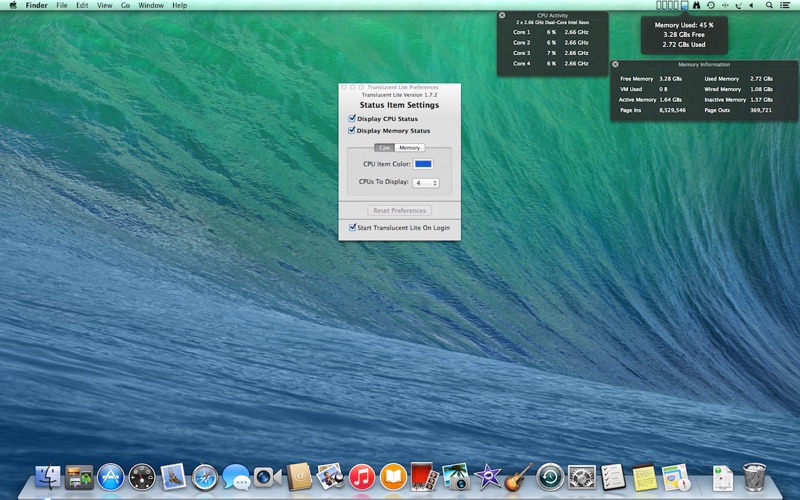Viewport: 800px width, 500px height.
Task: Open the Go menu
Action: pyautogui.click(x=126, y=5)
